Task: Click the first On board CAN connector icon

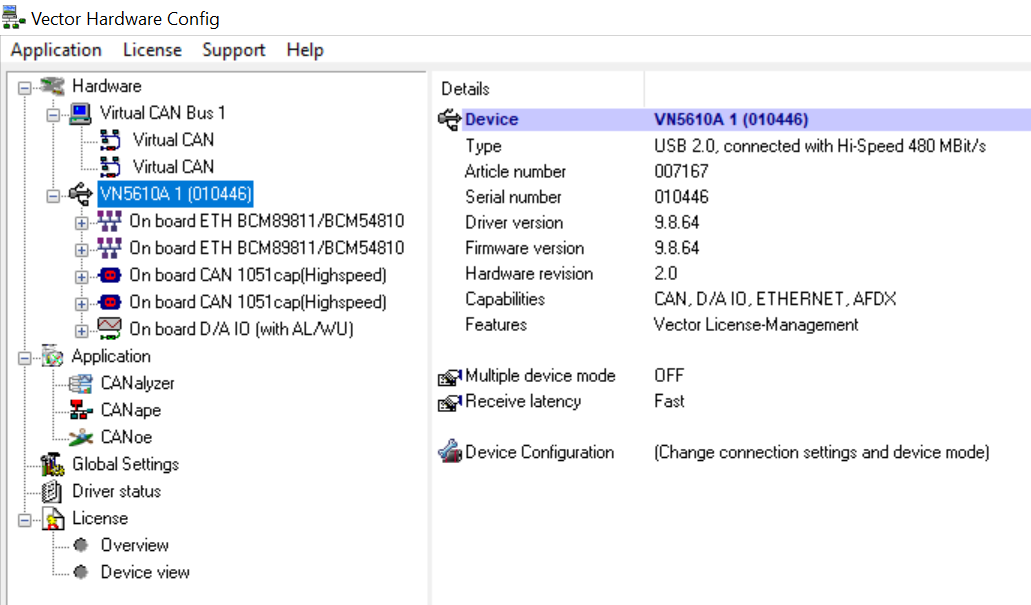Action: pos(109,275)
